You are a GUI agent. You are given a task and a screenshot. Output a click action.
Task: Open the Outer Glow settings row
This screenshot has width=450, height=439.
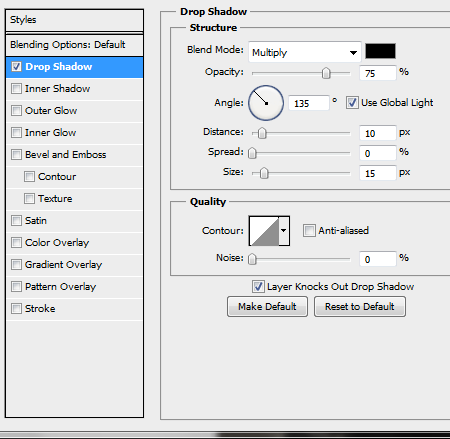[75, 111]
